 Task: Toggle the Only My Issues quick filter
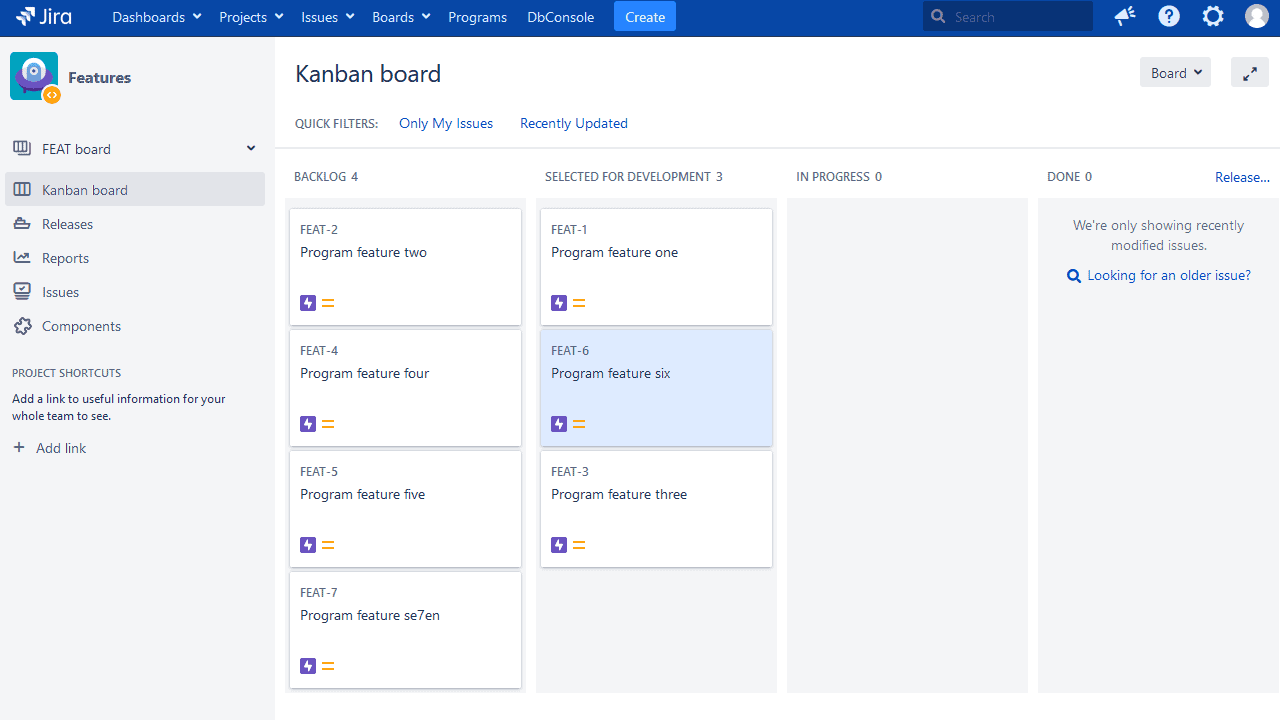click(x=445, y=123)
